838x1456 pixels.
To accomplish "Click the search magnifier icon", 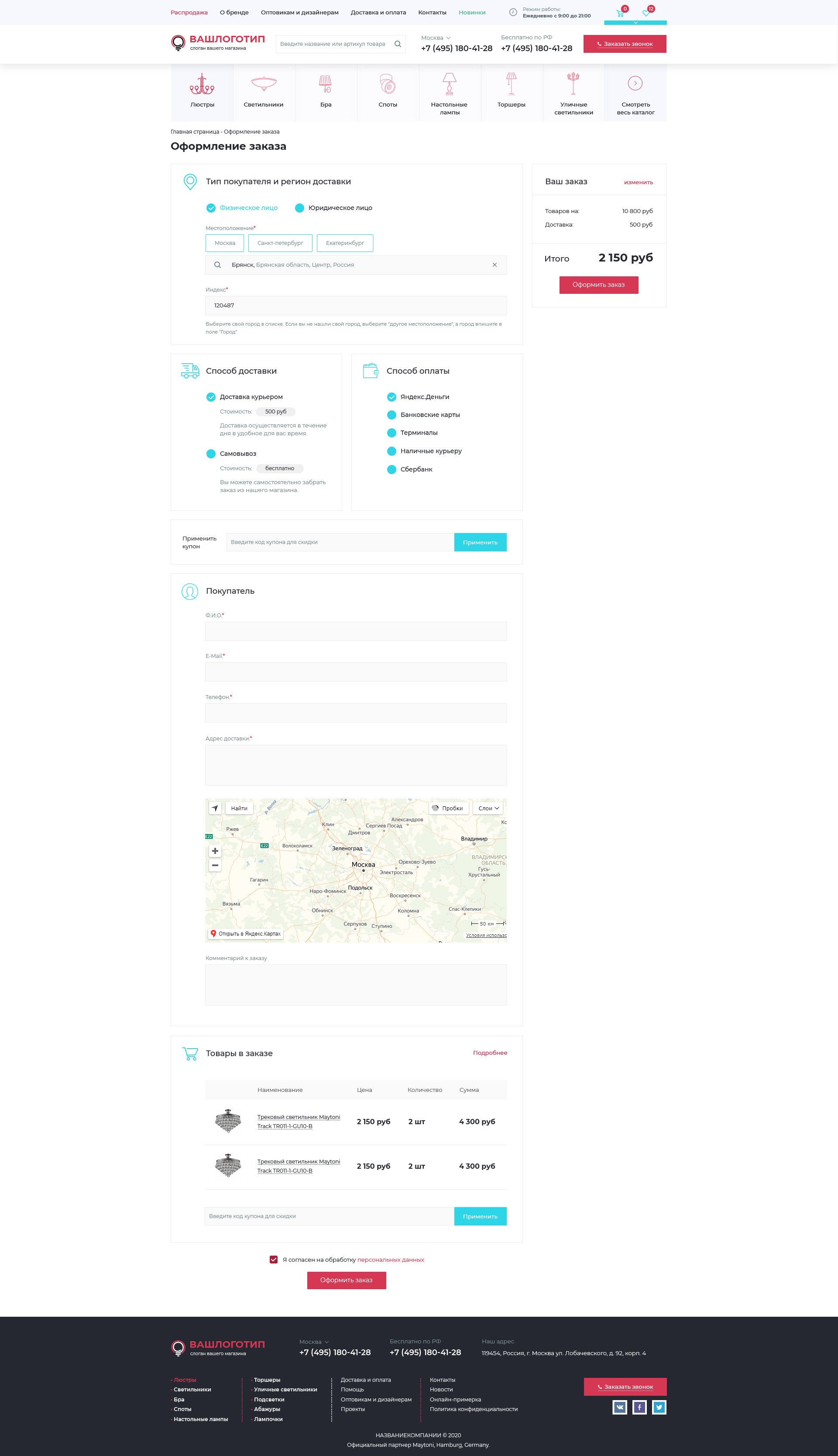I will coord(397,44).
